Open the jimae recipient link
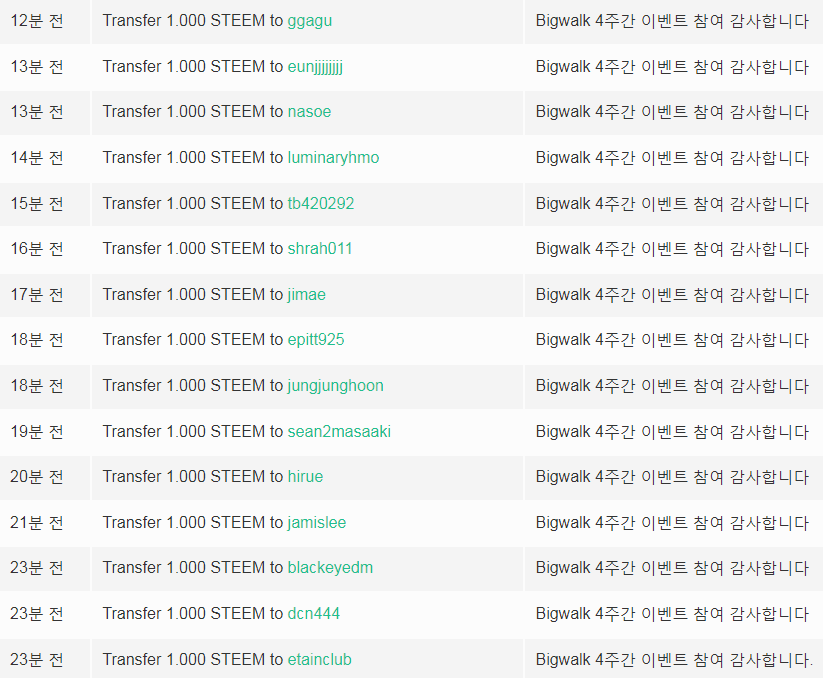823x678 pixels. pyautogui.click(x=307, y=295)
